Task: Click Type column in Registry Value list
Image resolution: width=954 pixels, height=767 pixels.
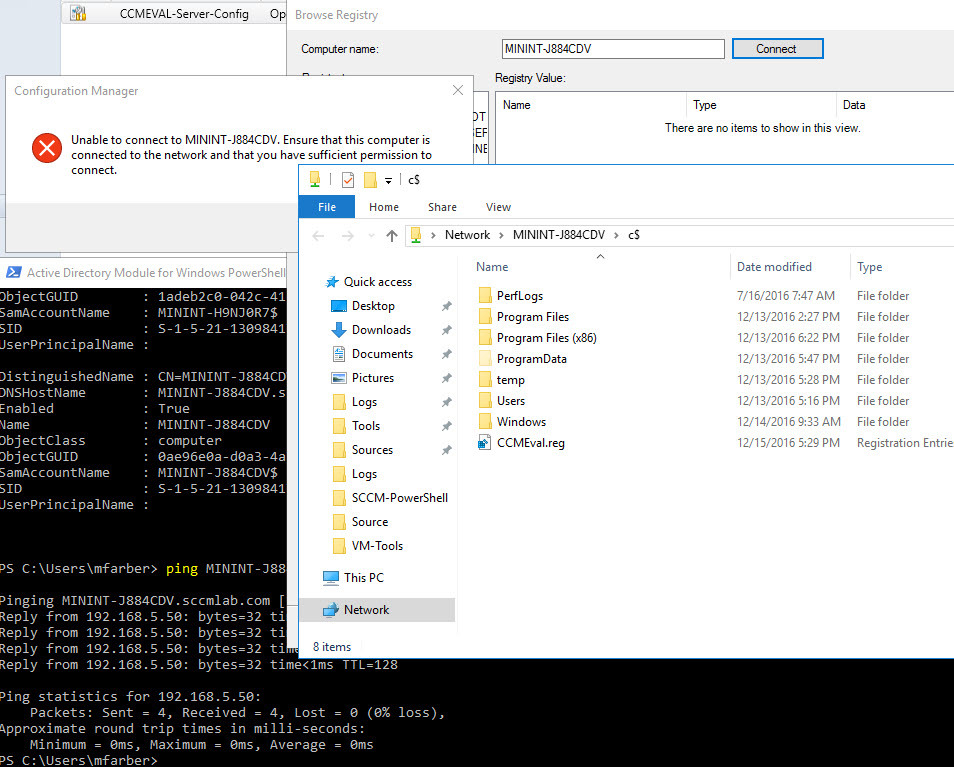Action: click(x=705, y=105)
